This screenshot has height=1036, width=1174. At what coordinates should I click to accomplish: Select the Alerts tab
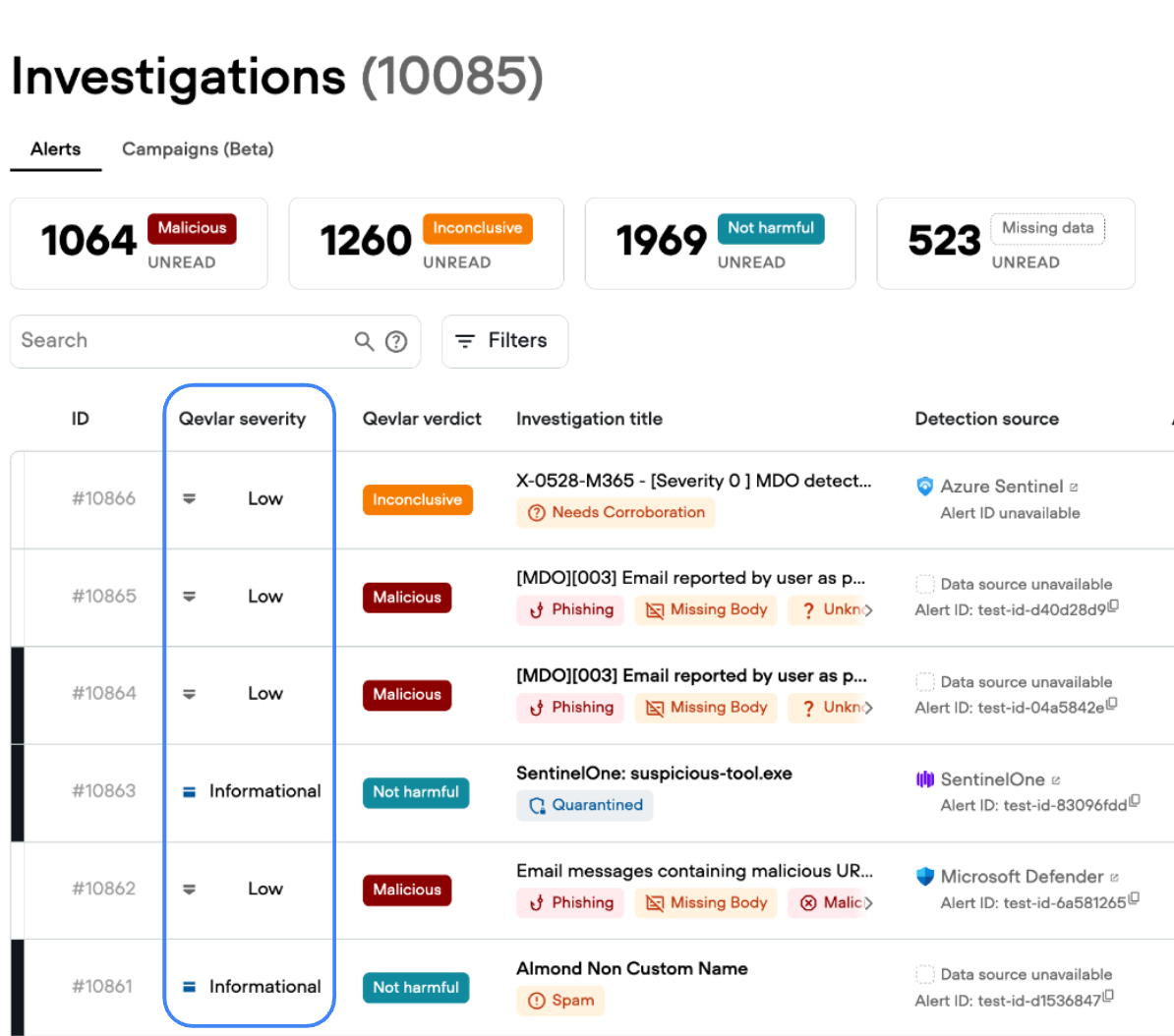point(55,149)
